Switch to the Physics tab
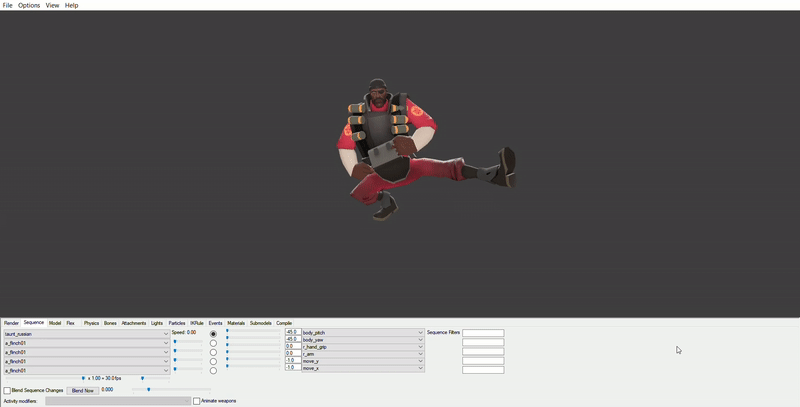This screenshot has width=800, height=407. pos(91,323)
